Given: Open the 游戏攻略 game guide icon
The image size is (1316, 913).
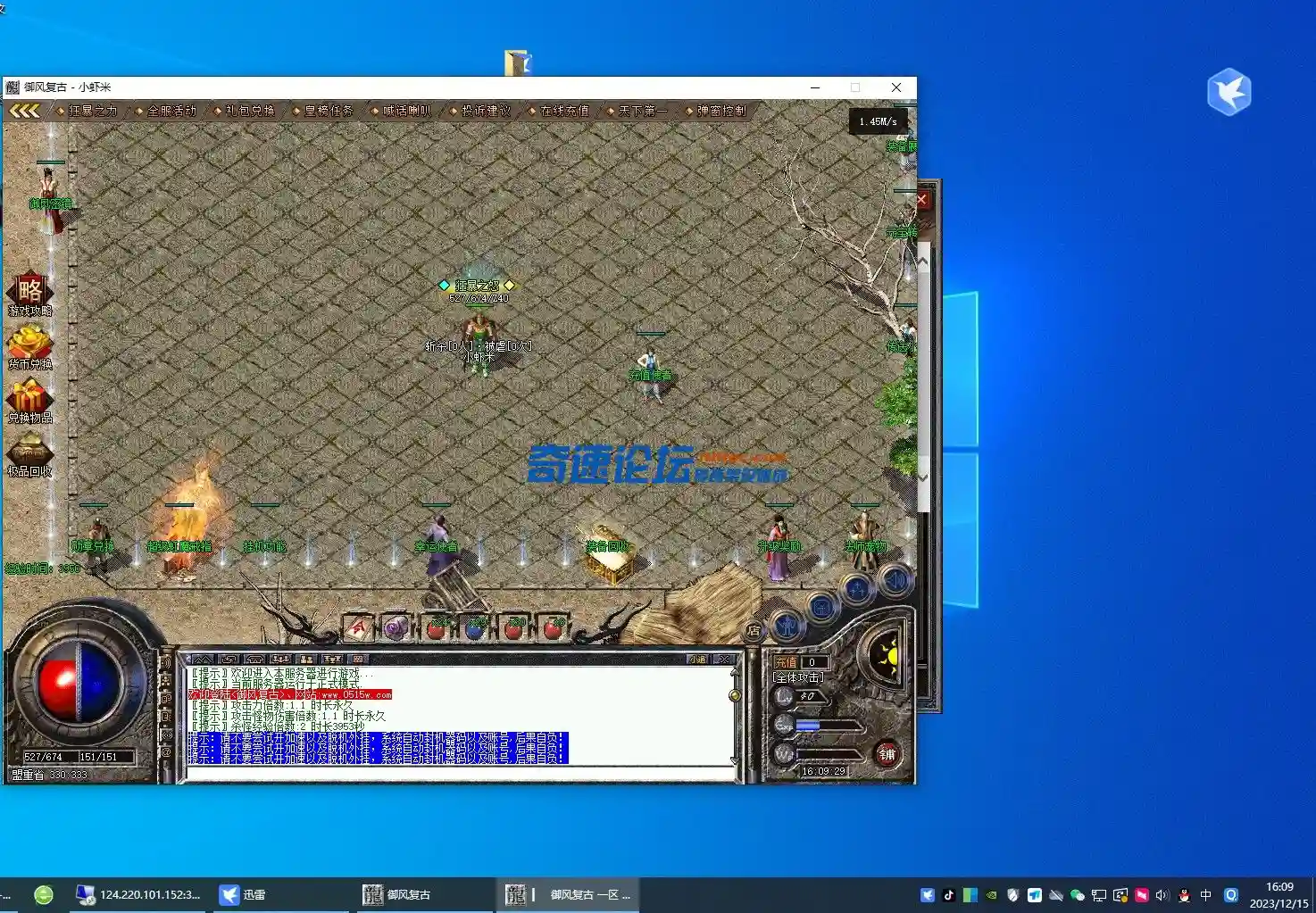Looking at the screenshot, I should click(x=29, y=295).
